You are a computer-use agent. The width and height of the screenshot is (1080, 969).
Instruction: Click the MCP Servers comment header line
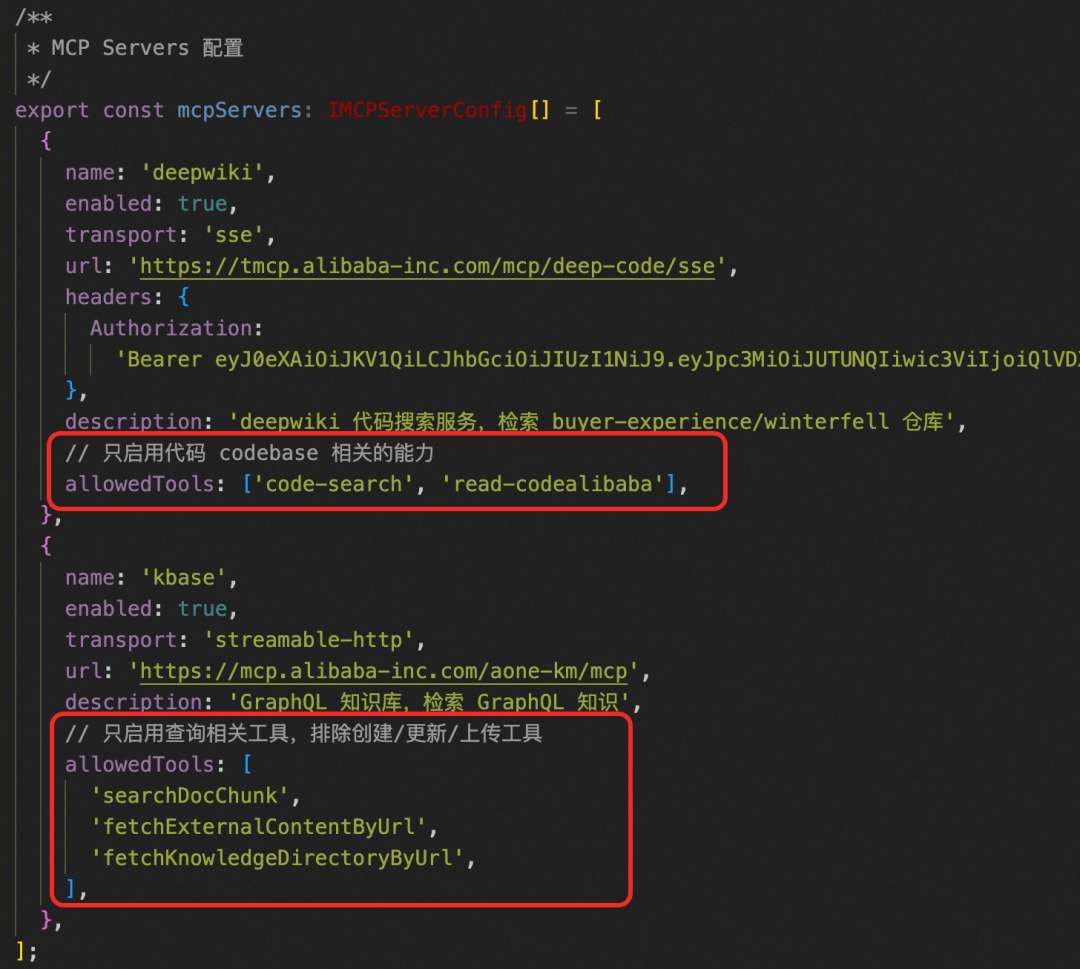tap(135, 48)
